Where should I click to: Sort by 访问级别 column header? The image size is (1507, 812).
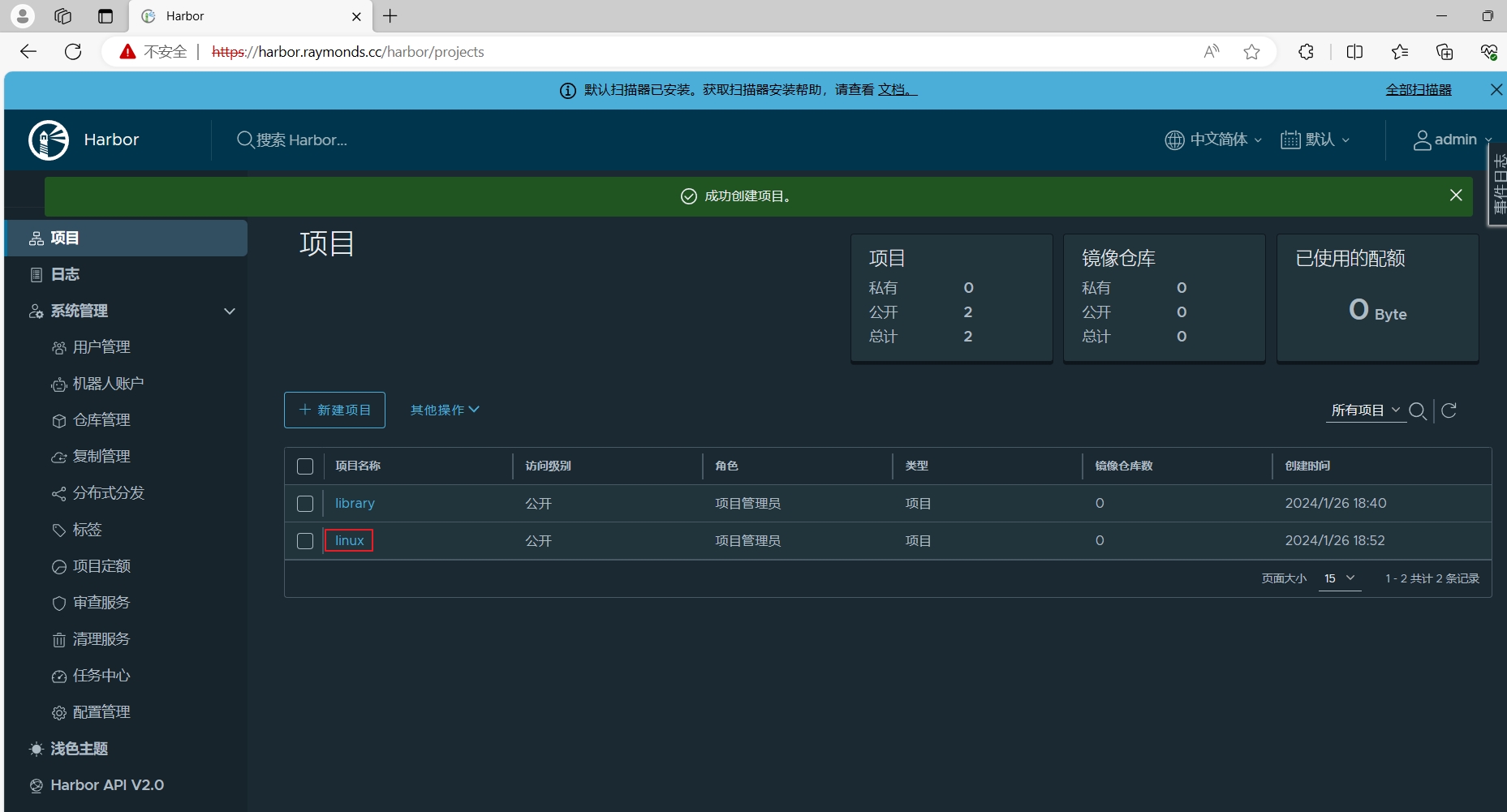pos(548,466)
